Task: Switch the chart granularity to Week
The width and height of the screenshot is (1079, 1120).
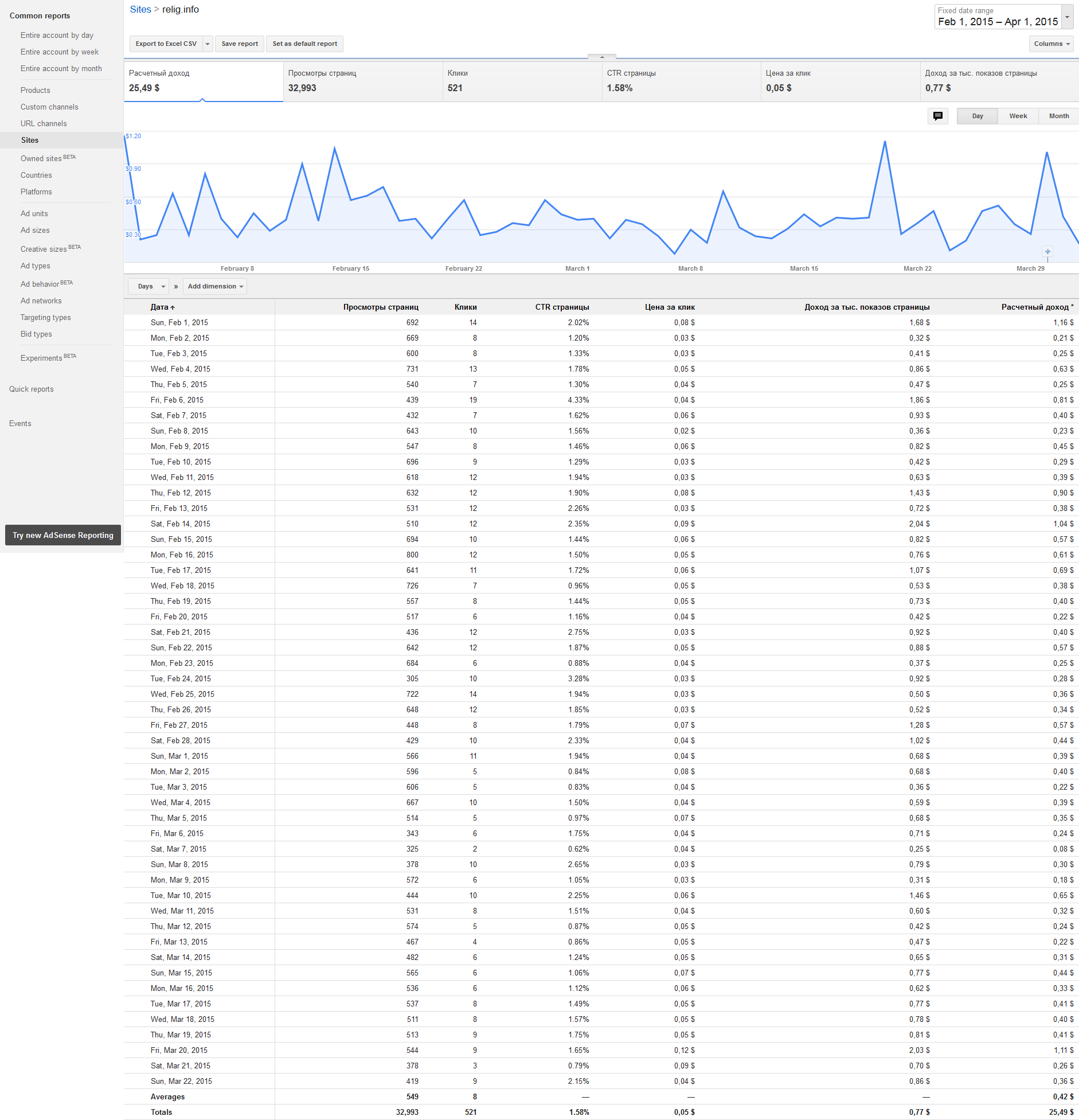Action: [x=1018, y=116]
